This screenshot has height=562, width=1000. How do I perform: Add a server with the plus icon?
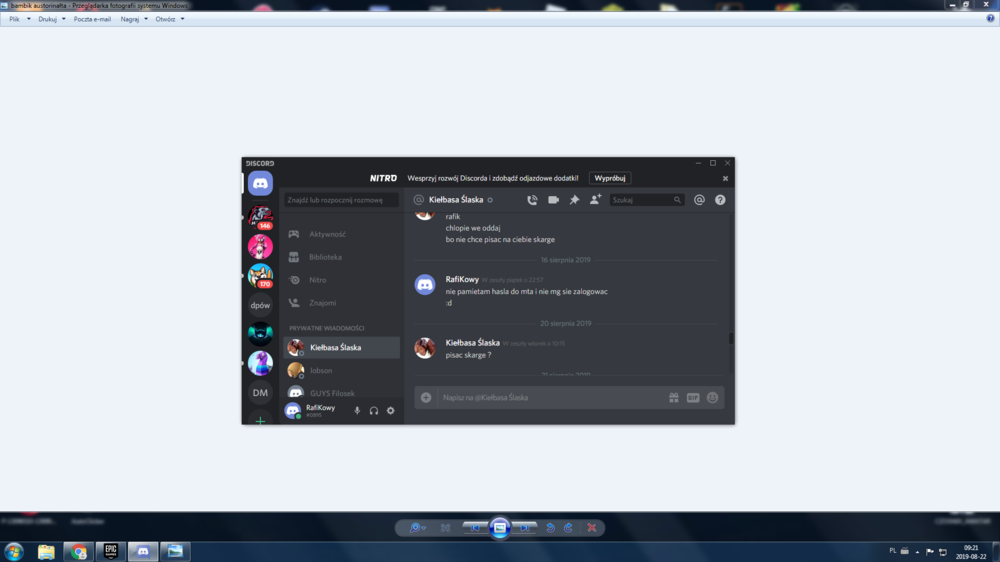tap(260, 420)
